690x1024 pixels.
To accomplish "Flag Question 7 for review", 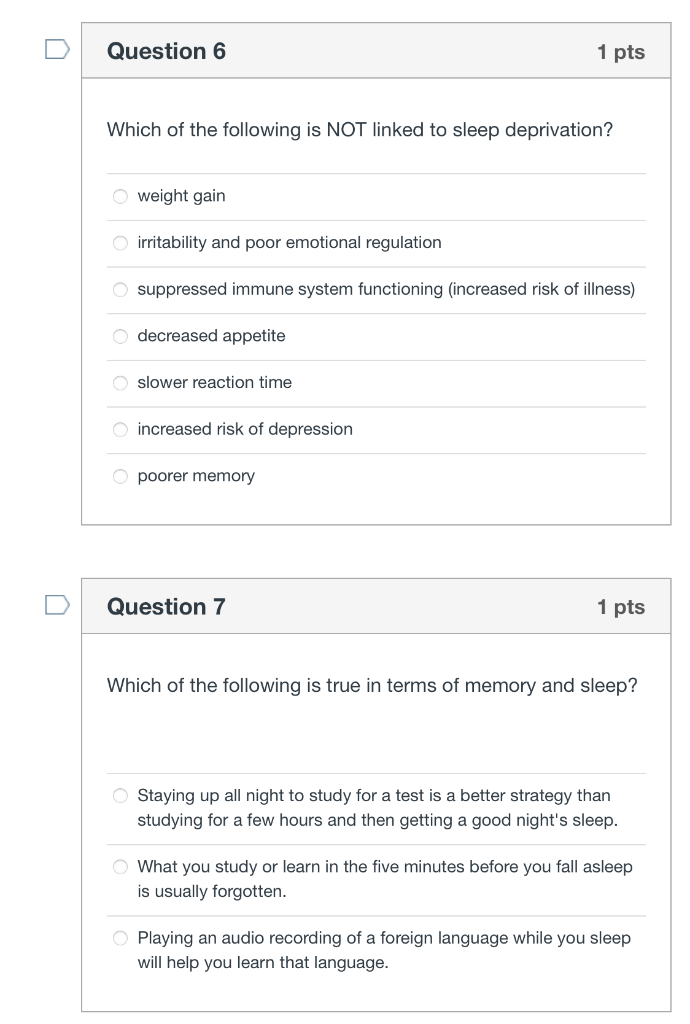I will [56, 604].
